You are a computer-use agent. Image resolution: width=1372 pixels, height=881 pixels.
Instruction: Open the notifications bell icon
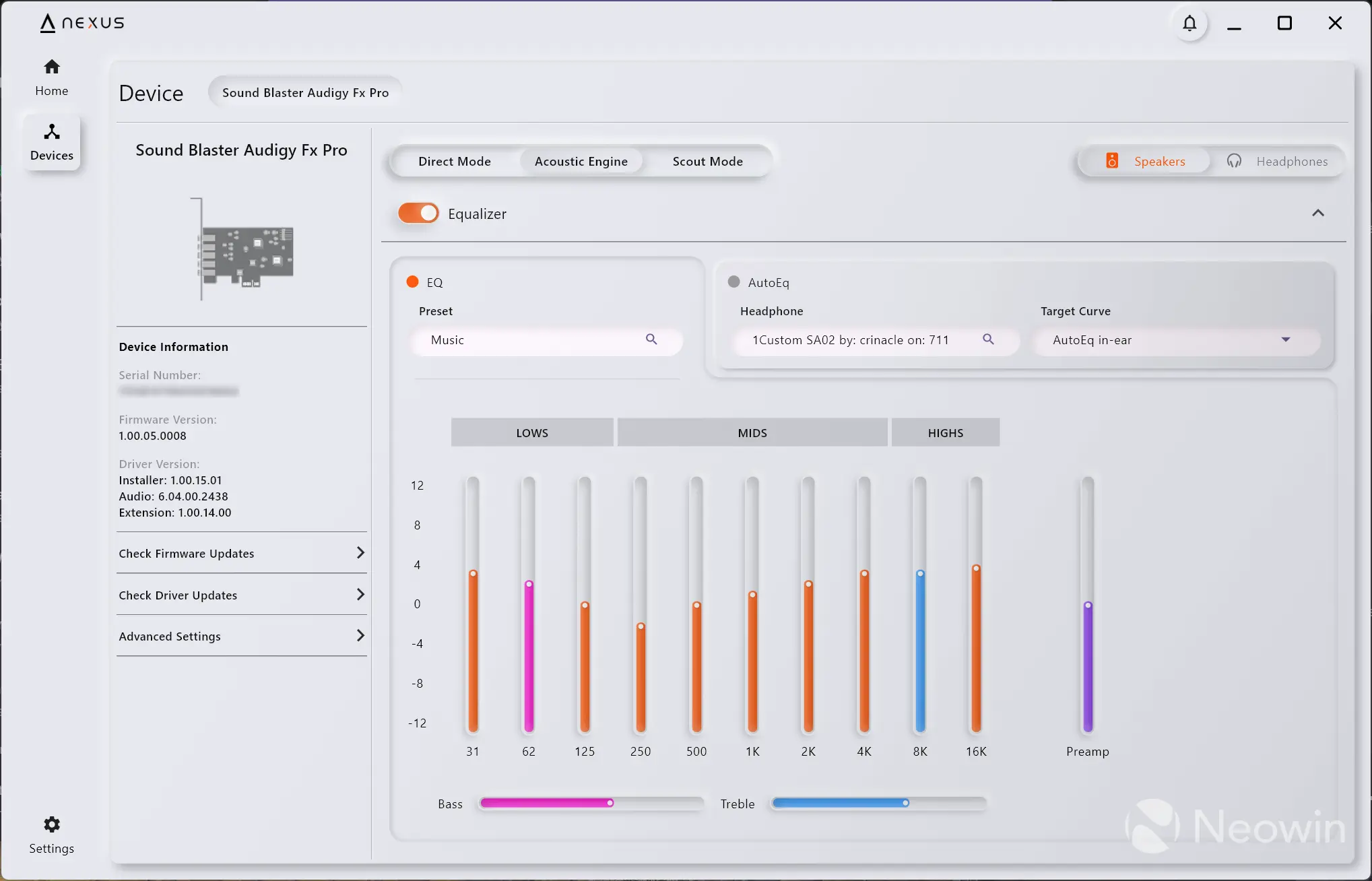(x=1189, y=24)
